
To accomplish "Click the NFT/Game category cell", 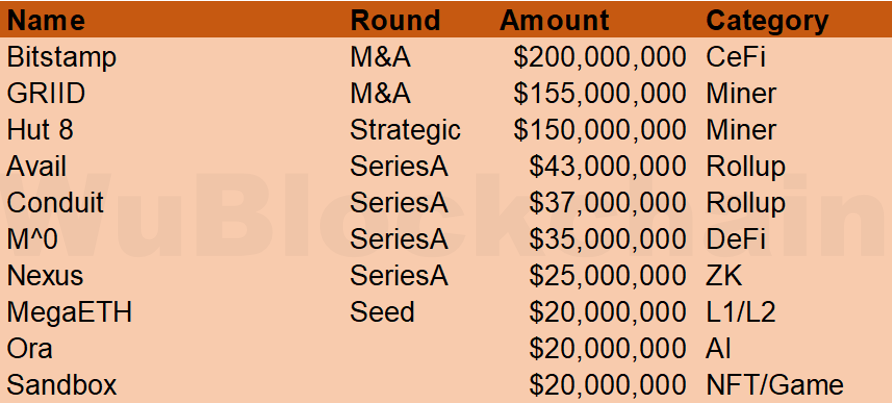I will coord(774,385).
